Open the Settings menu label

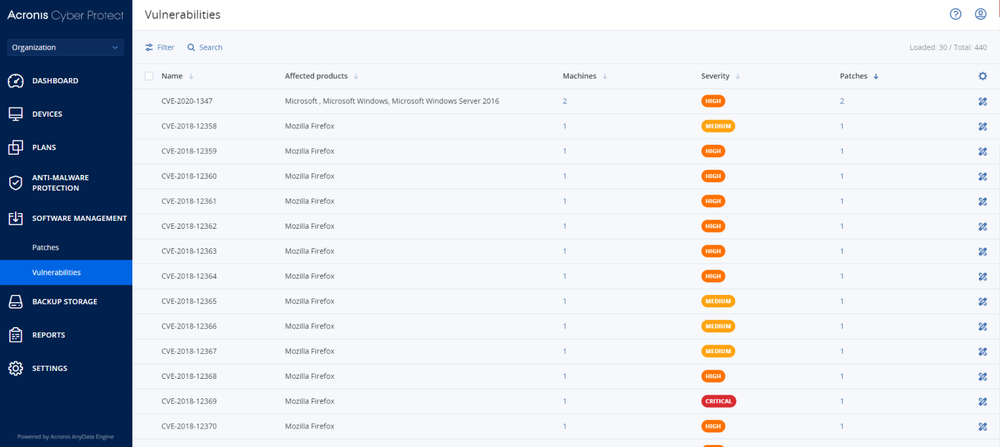coord(50,368)
